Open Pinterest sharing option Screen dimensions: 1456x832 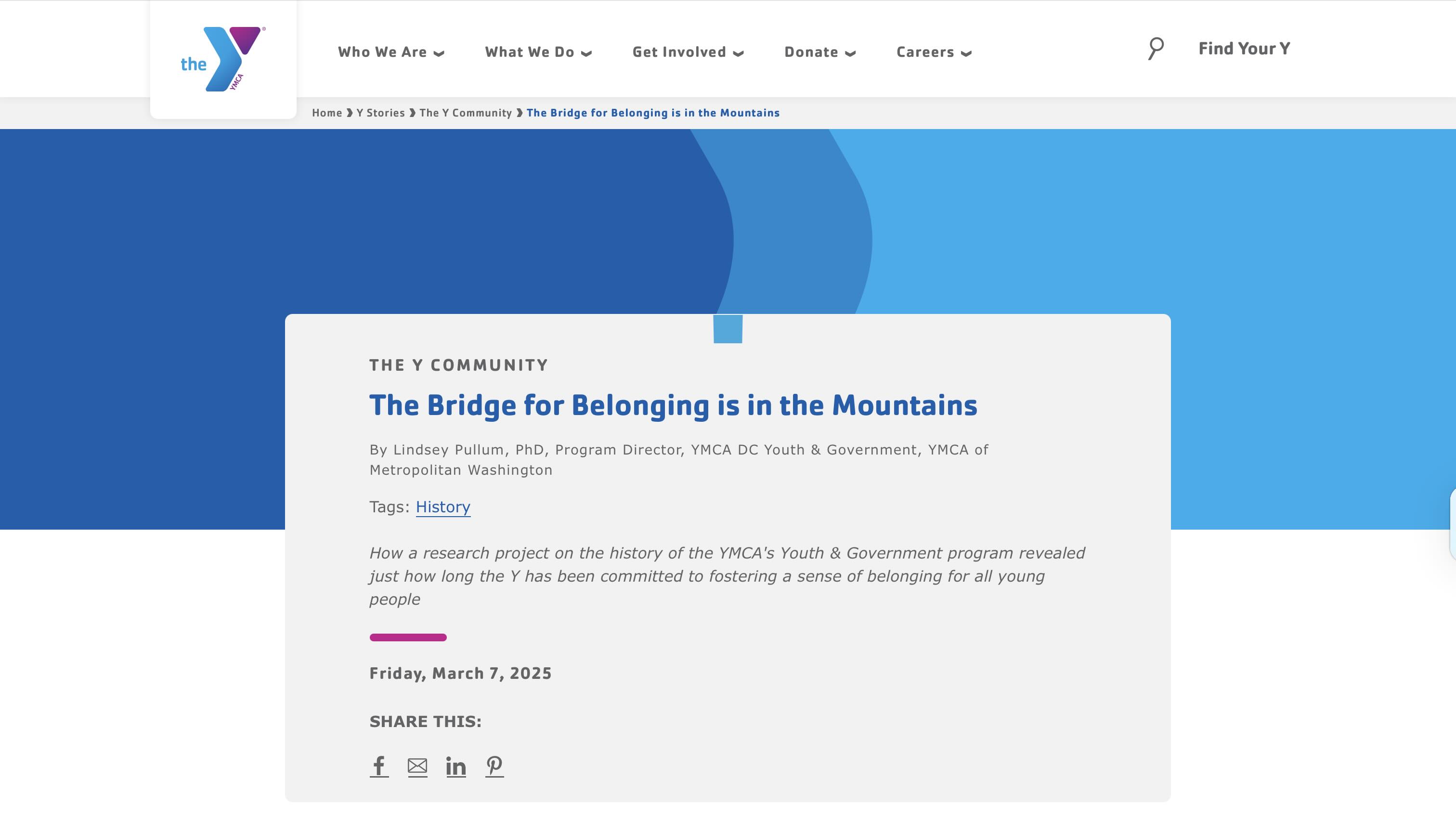pyautogui.click(x=494, y=766)
